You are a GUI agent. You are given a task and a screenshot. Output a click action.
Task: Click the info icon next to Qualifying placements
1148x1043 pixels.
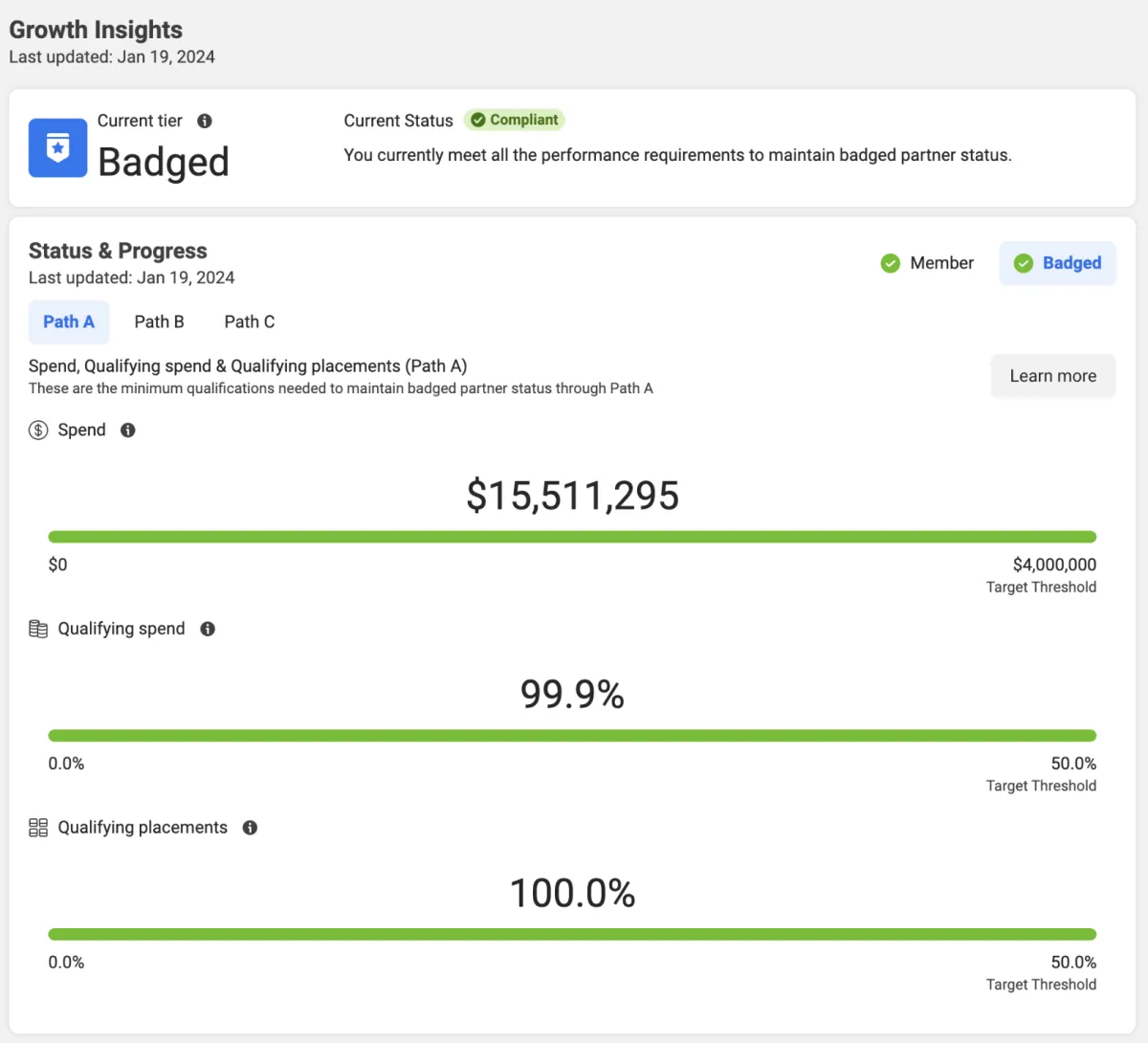(250, 828)
